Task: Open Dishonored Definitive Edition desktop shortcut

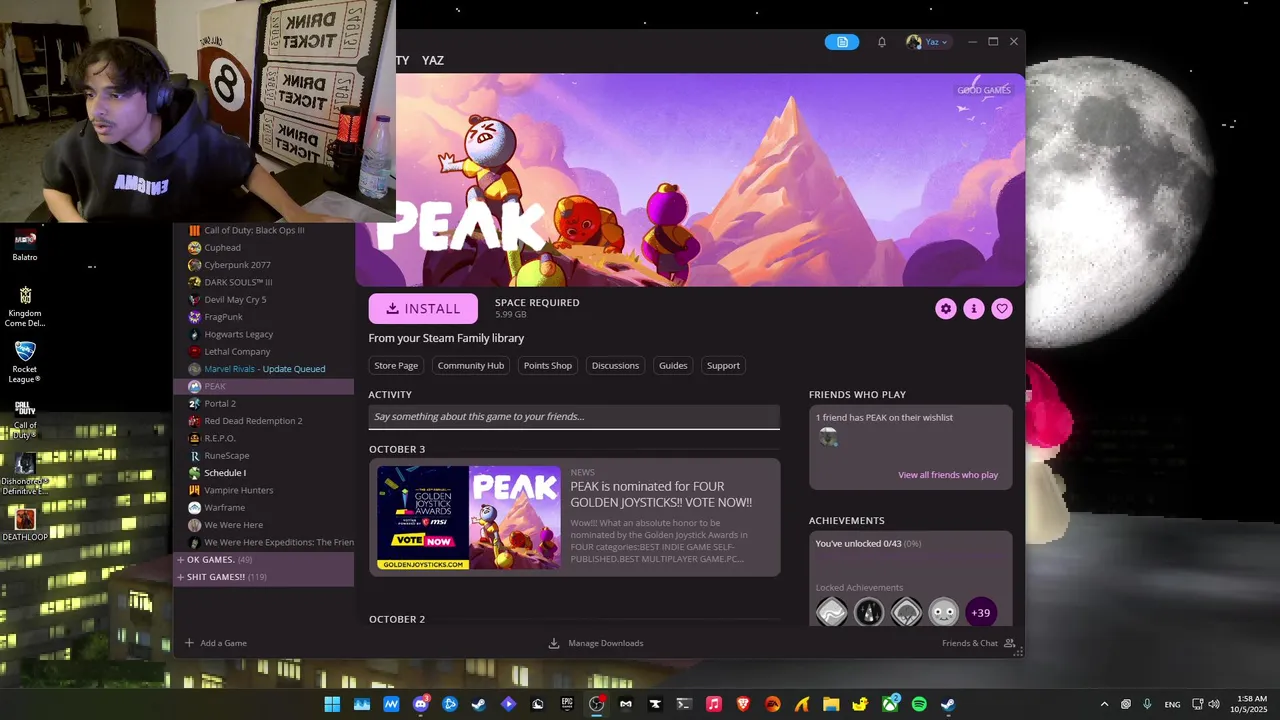Action: (x=25, y=474)
